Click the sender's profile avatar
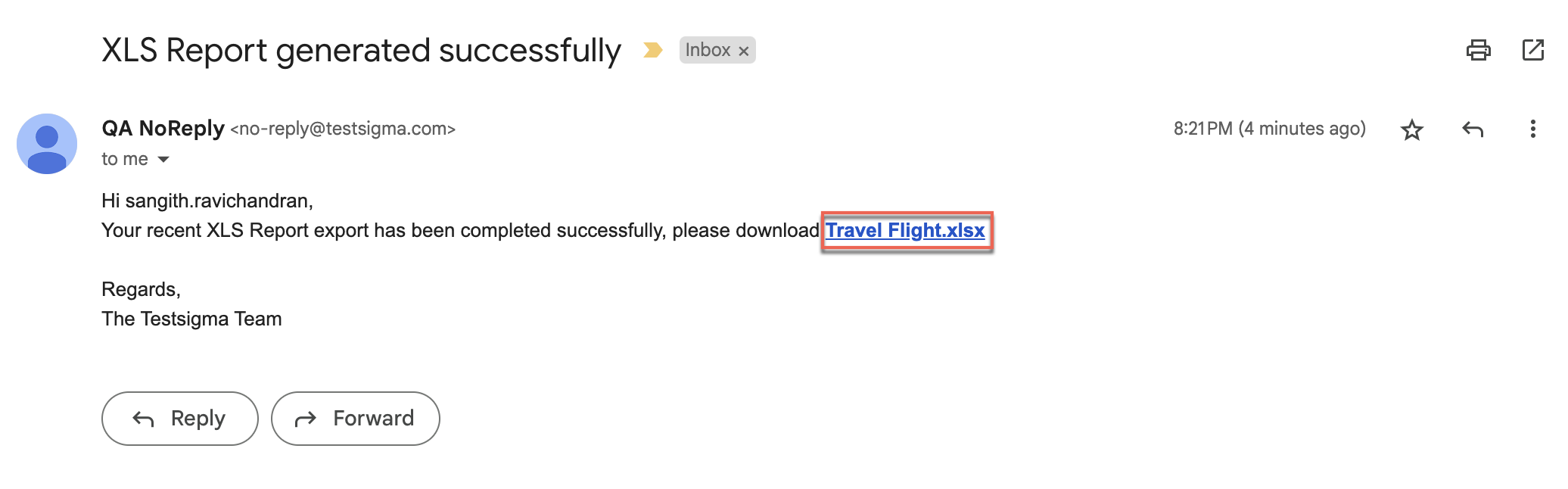This screenshot has height=489, width=1568. coord(47,143)
